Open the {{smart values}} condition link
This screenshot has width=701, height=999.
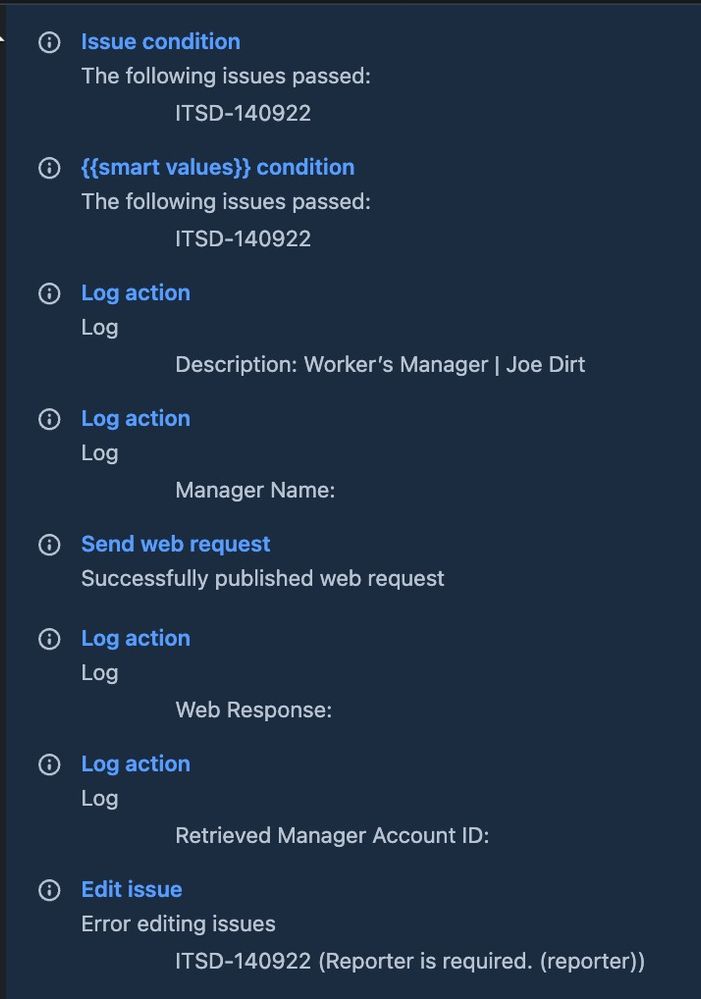pyautogui.click(x=218, y=168)
